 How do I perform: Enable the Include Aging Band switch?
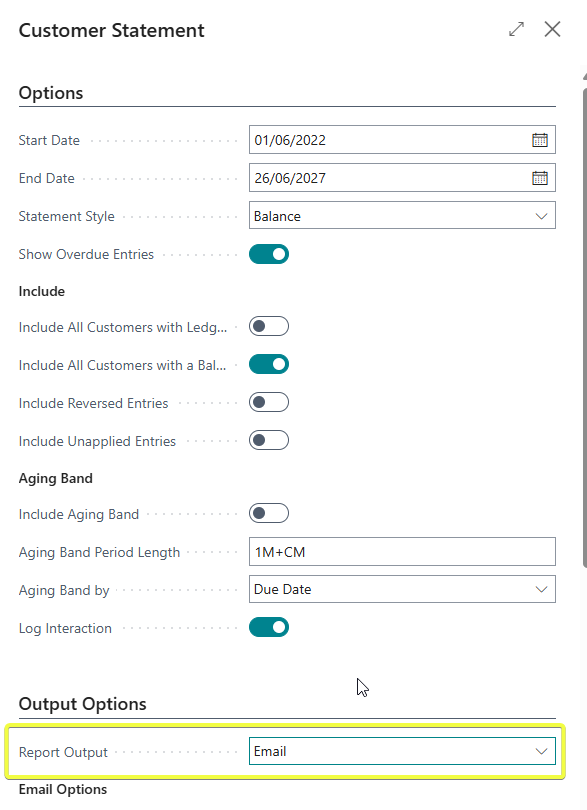point(269,513)
